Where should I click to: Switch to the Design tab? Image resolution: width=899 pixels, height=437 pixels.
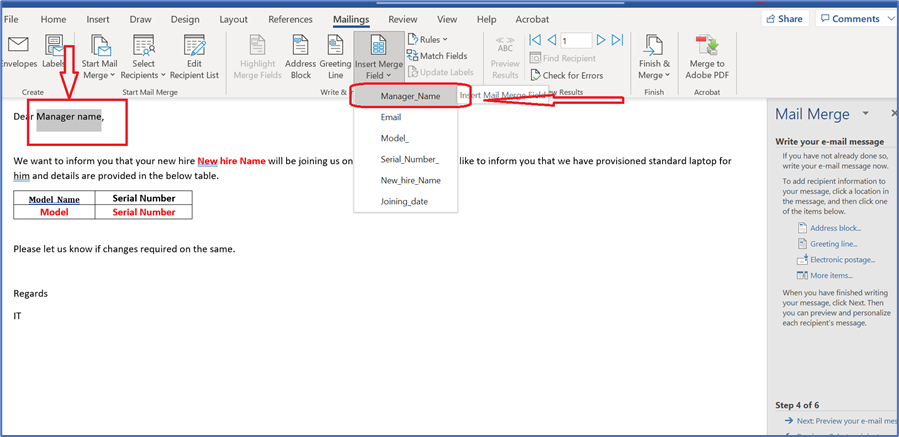click(187, 19)
